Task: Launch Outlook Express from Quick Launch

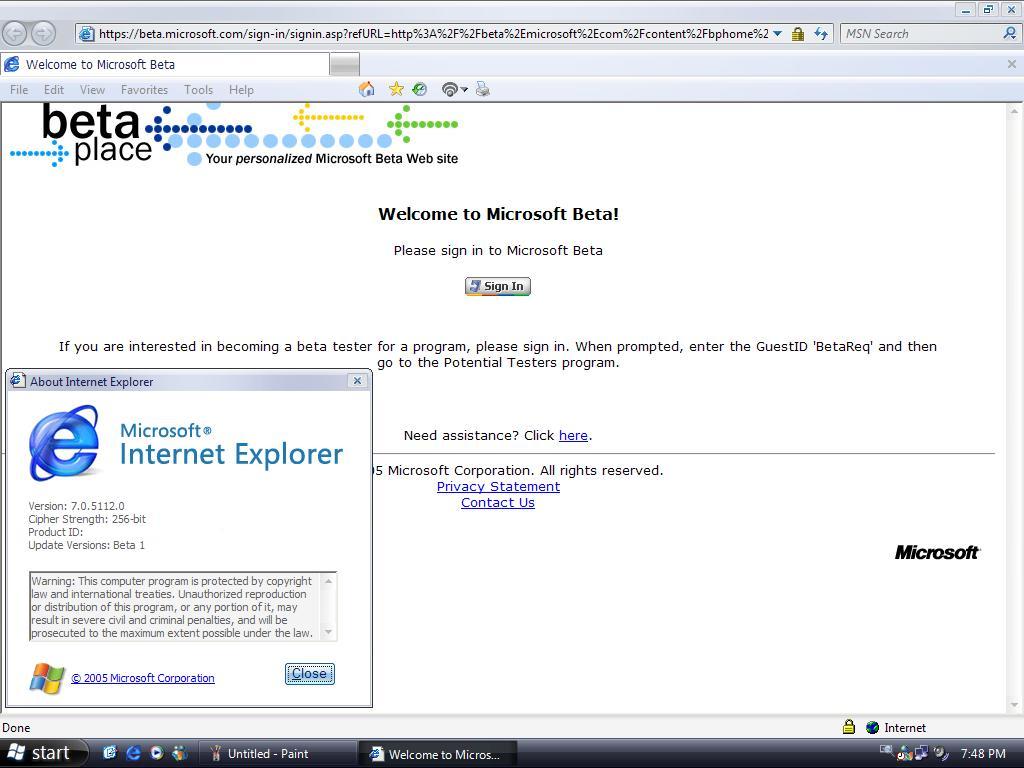Action: 110,753
